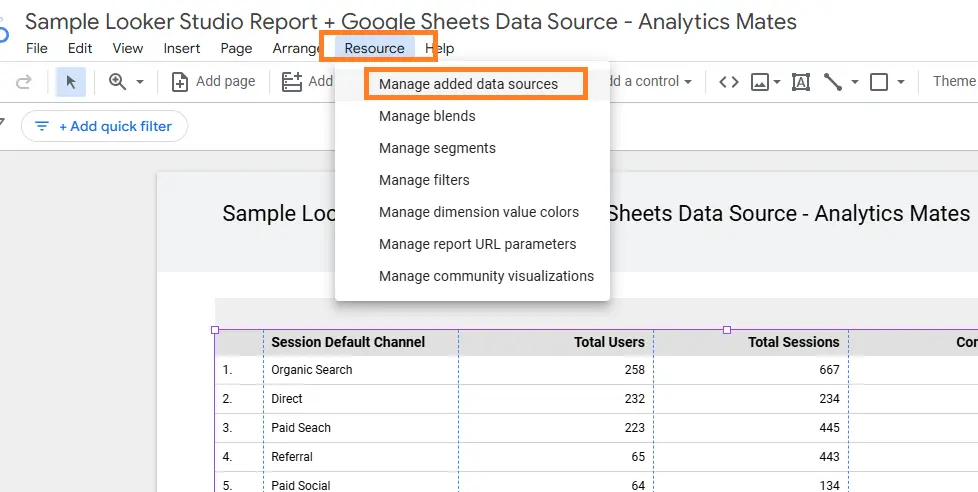Choose Manage community visualizations

[487, 276]
